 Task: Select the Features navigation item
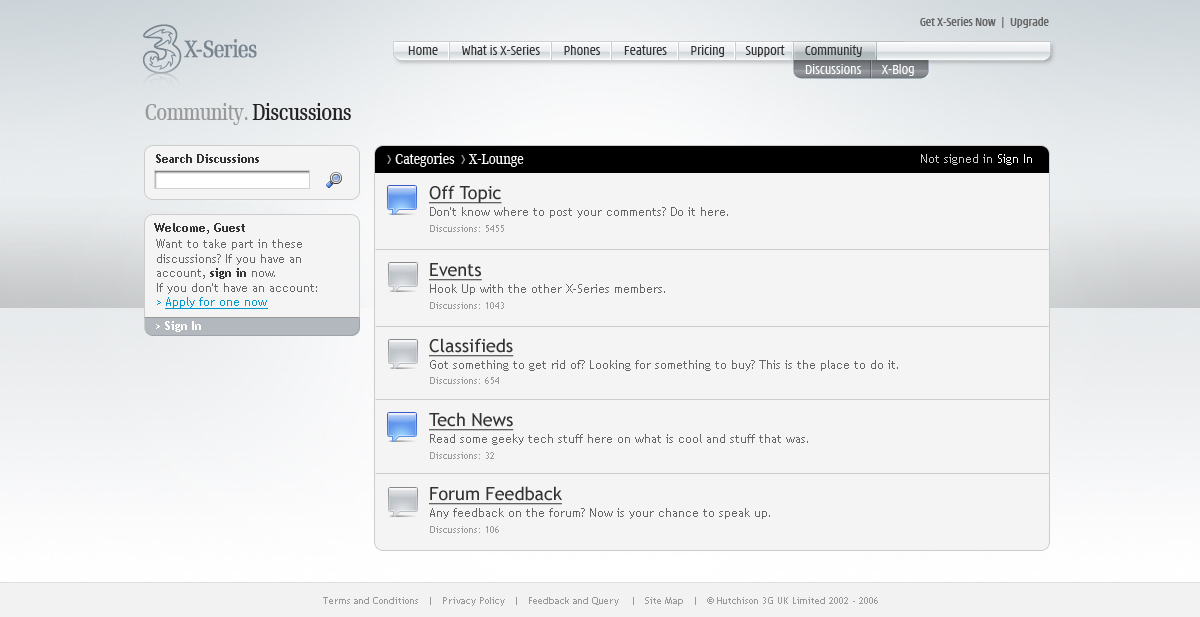pos(645,51)
